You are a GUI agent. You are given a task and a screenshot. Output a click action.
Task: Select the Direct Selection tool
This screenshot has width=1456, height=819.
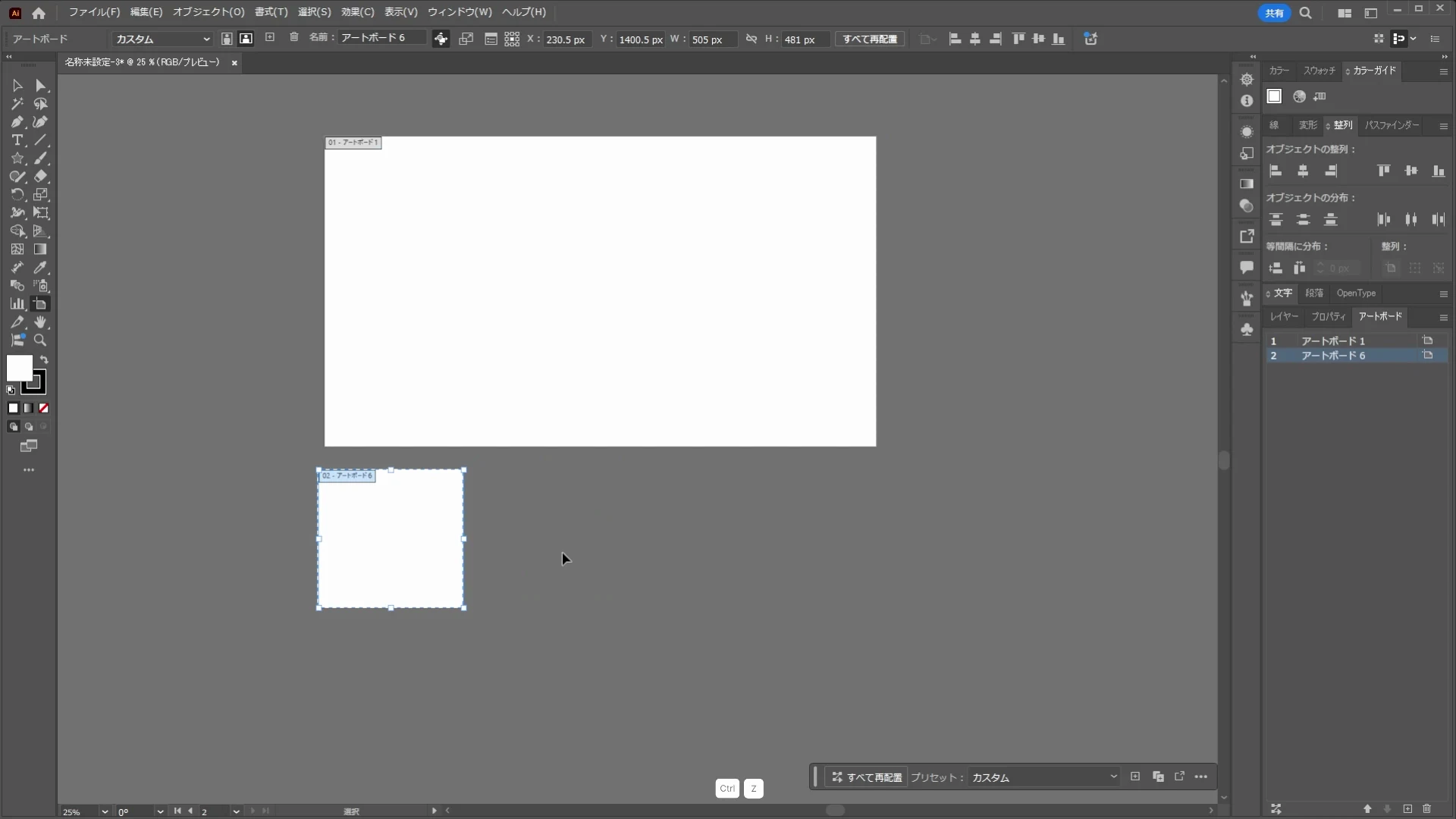click(41, 86)
